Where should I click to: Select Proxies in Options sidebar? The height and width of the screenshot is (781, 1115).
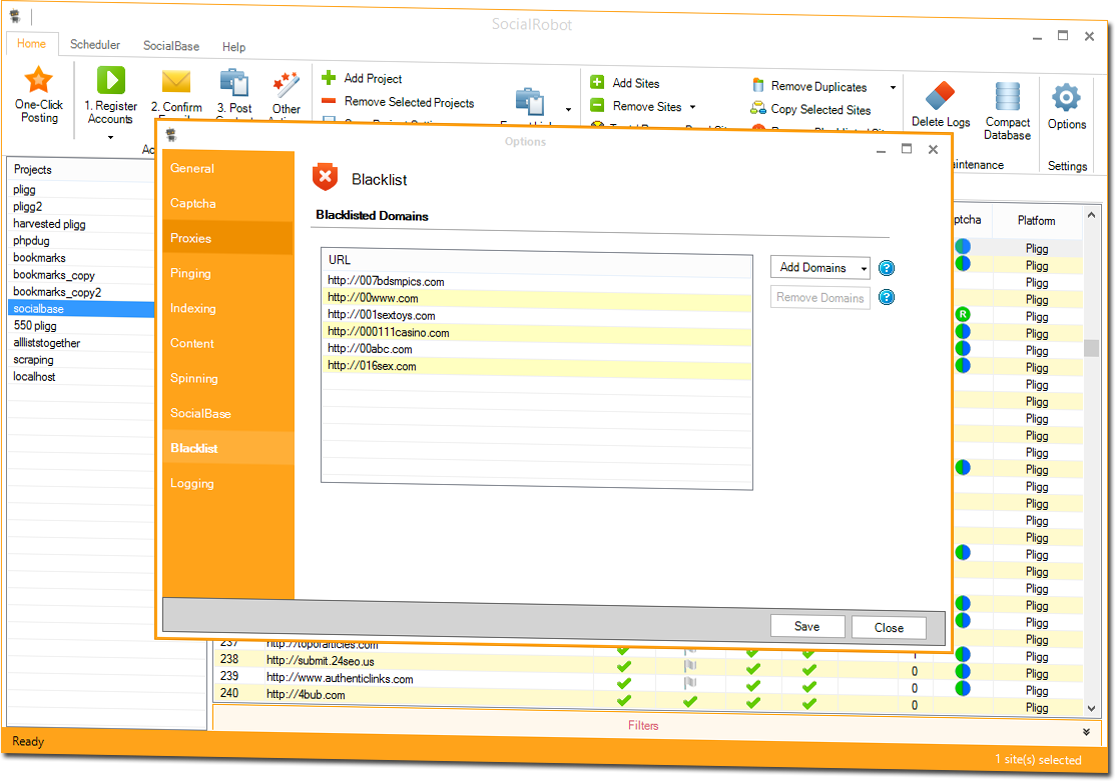(228, 238)
